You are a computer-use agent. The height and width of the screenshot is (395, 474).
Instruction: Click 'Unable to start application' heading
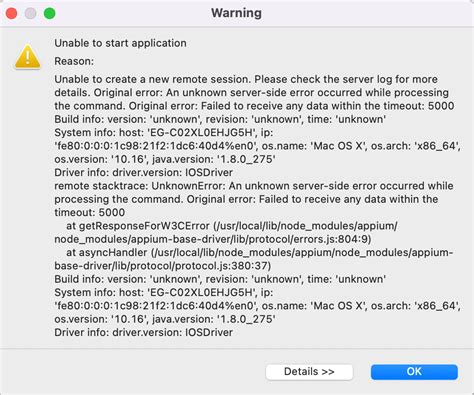pyautogui.click(x=120, y=43)
